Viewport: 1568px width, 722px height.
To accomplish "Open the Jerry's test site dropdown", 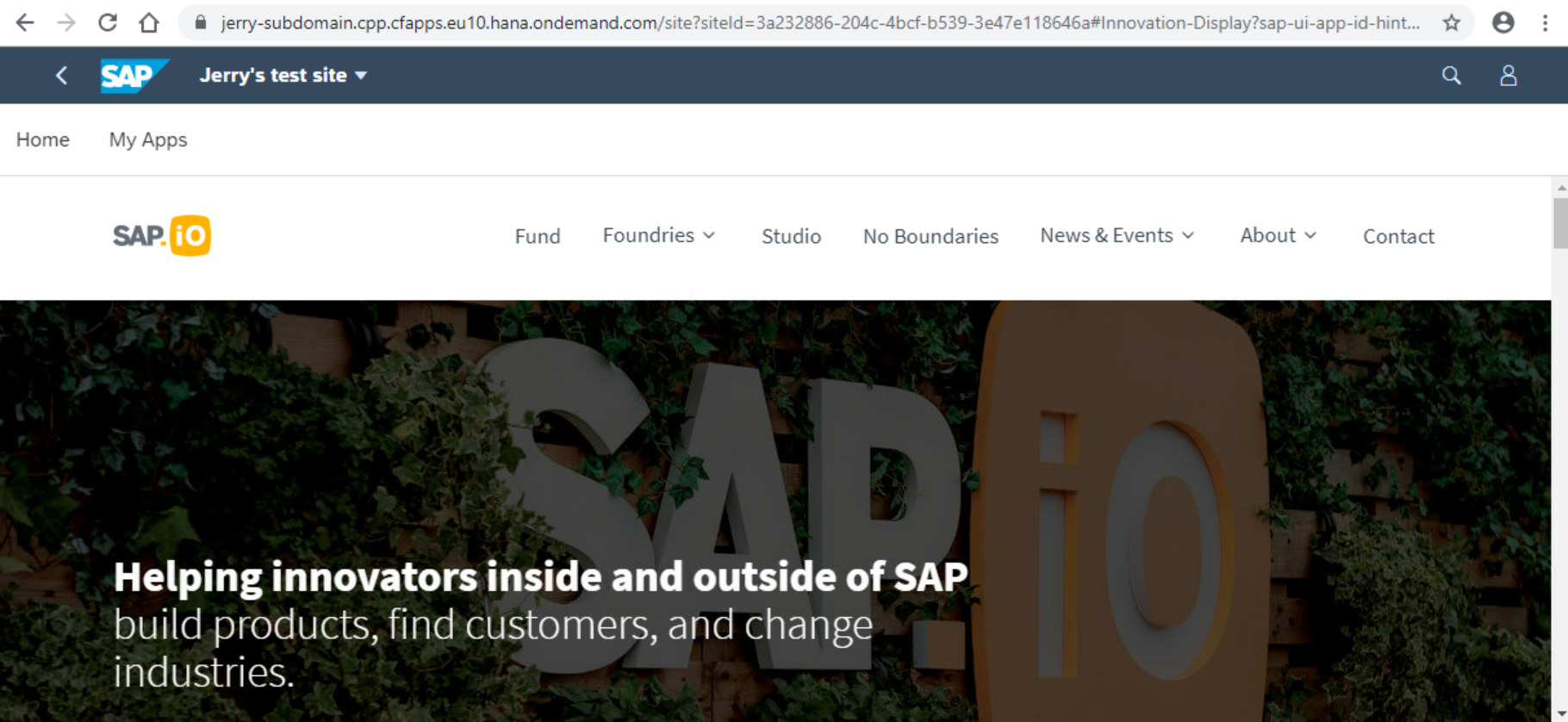I will (283, 75).
